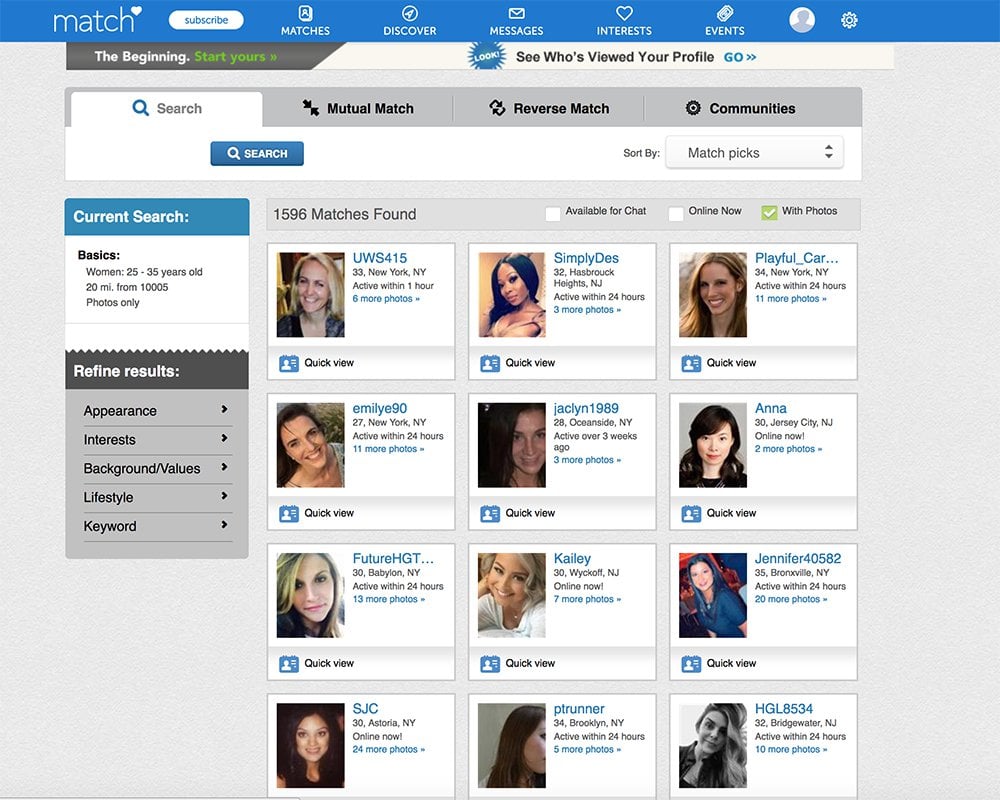
Task: Check the Online Now filter
Action: click(x=676, y=213)
